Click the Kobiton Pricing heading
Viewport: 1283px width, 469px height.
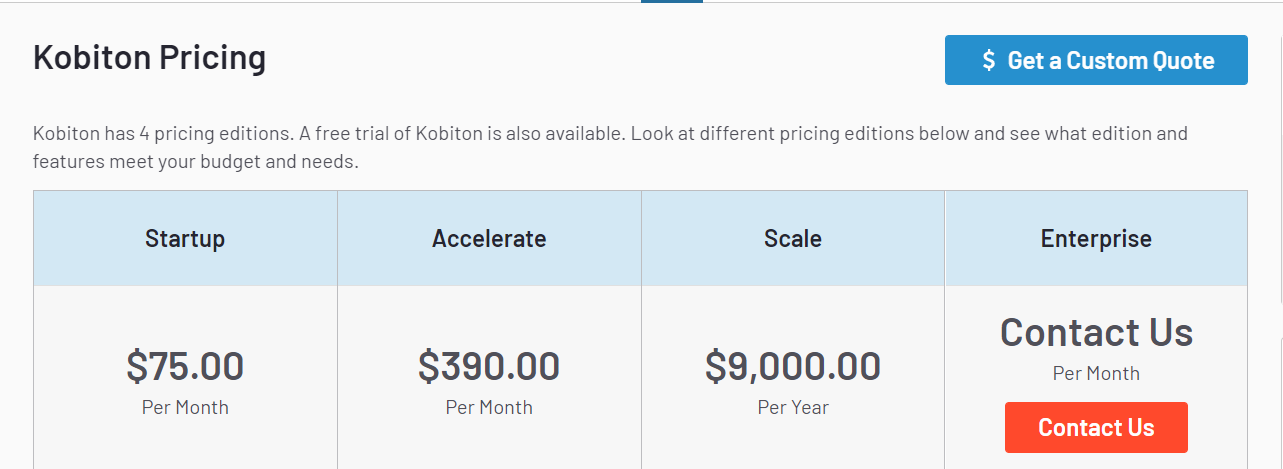[150, 58]
